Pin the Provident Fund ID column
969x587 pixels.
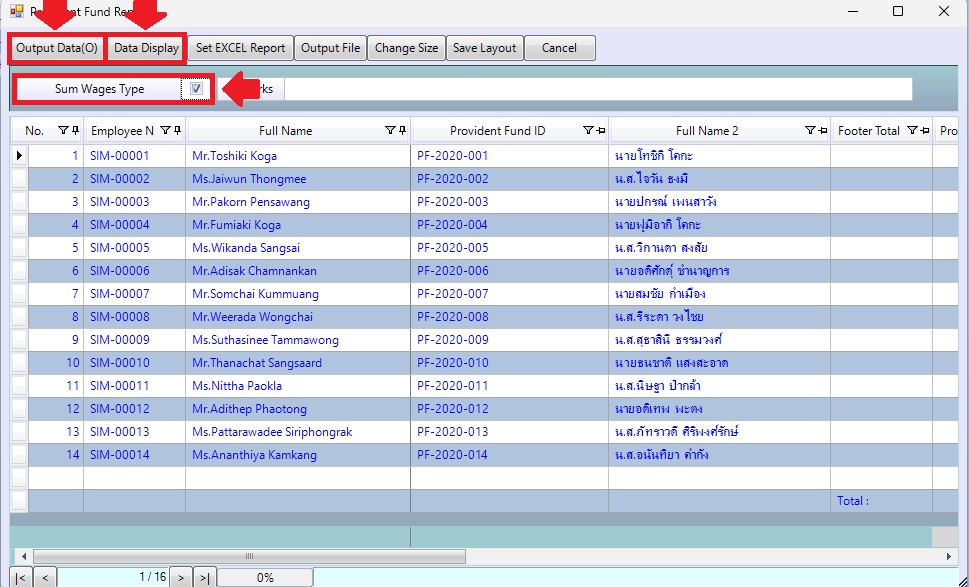[x=600, y=131]
